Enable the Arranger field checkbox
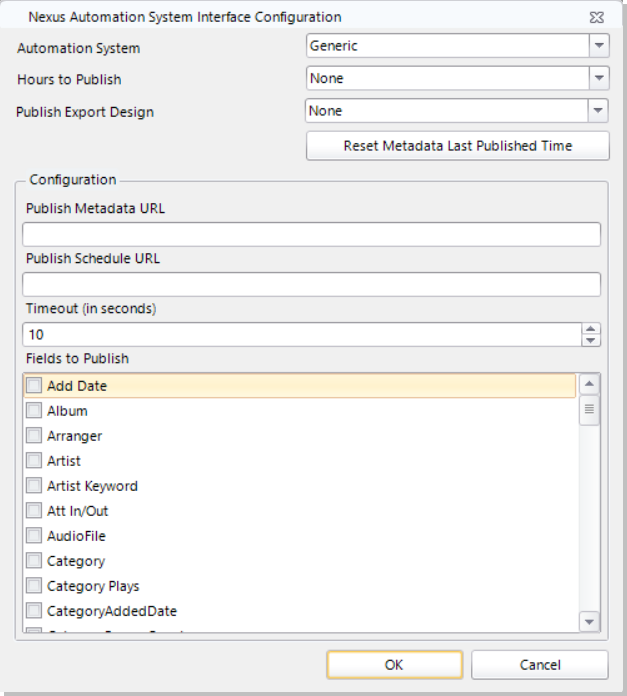 click(x=34, y=435)
